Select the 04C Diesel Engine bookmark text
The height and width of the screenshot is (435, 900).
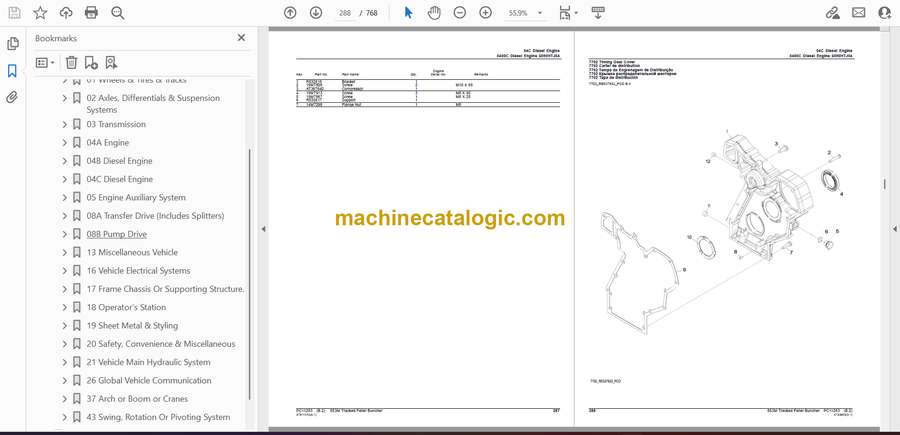coord(119,179)
